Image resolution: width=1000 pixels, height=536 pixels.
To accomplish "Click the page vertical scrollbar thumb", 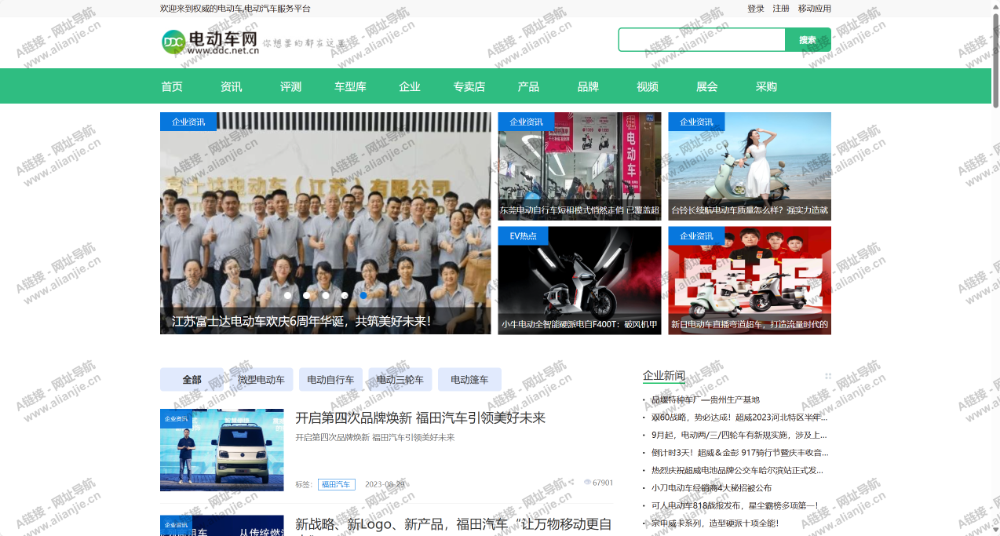I will pyautogui.click(x=996, y=59).
